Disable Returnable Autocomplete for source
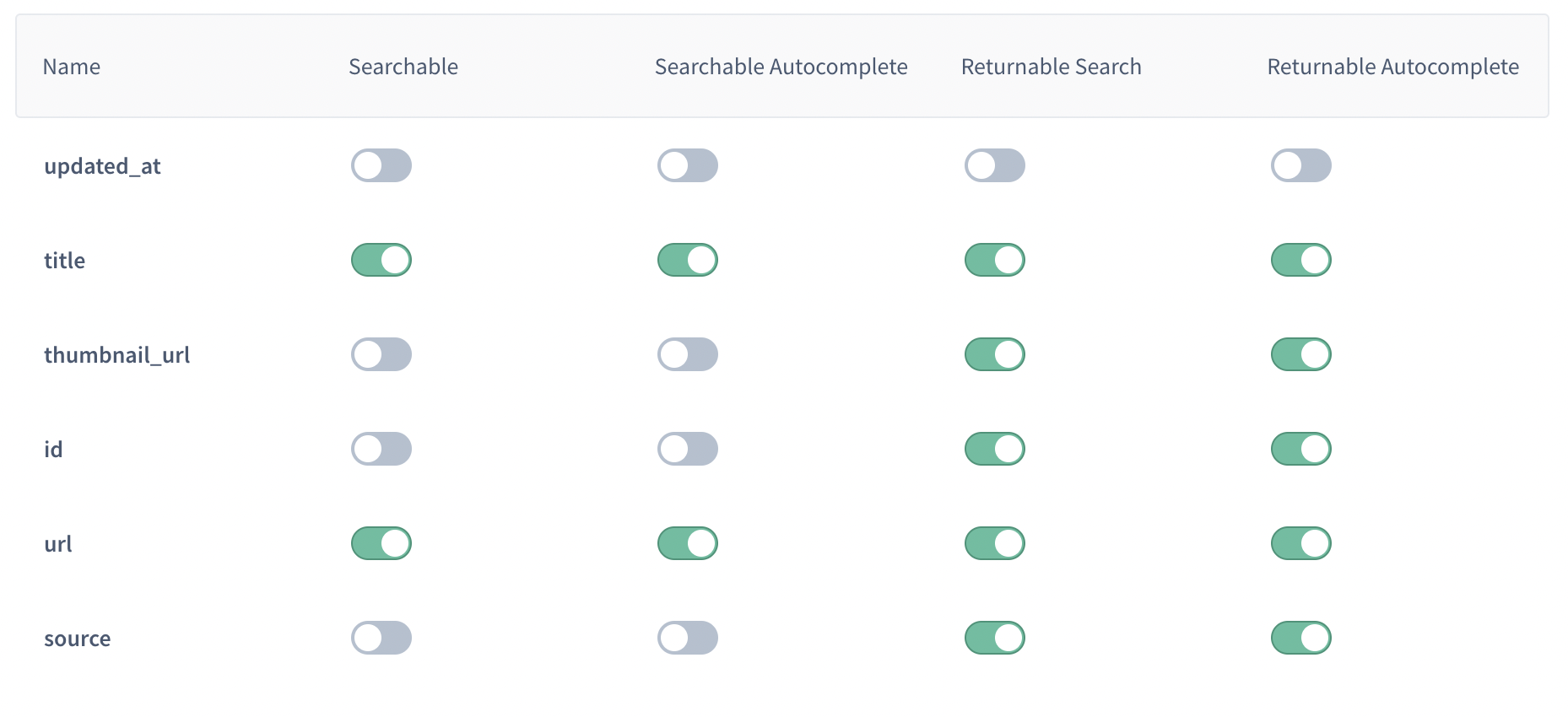1568x717 pixels. [1301, 638]
